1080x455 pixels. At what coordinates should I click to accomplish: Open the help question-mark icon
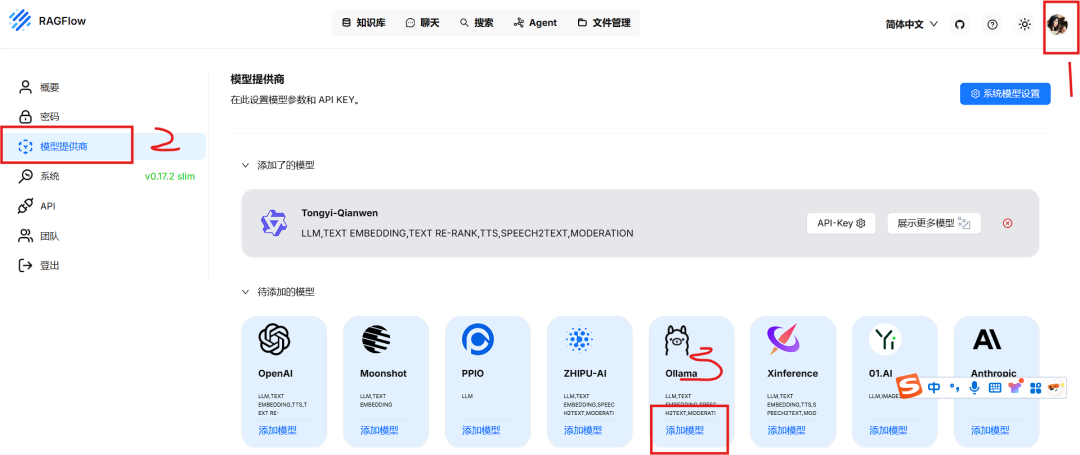992,24
